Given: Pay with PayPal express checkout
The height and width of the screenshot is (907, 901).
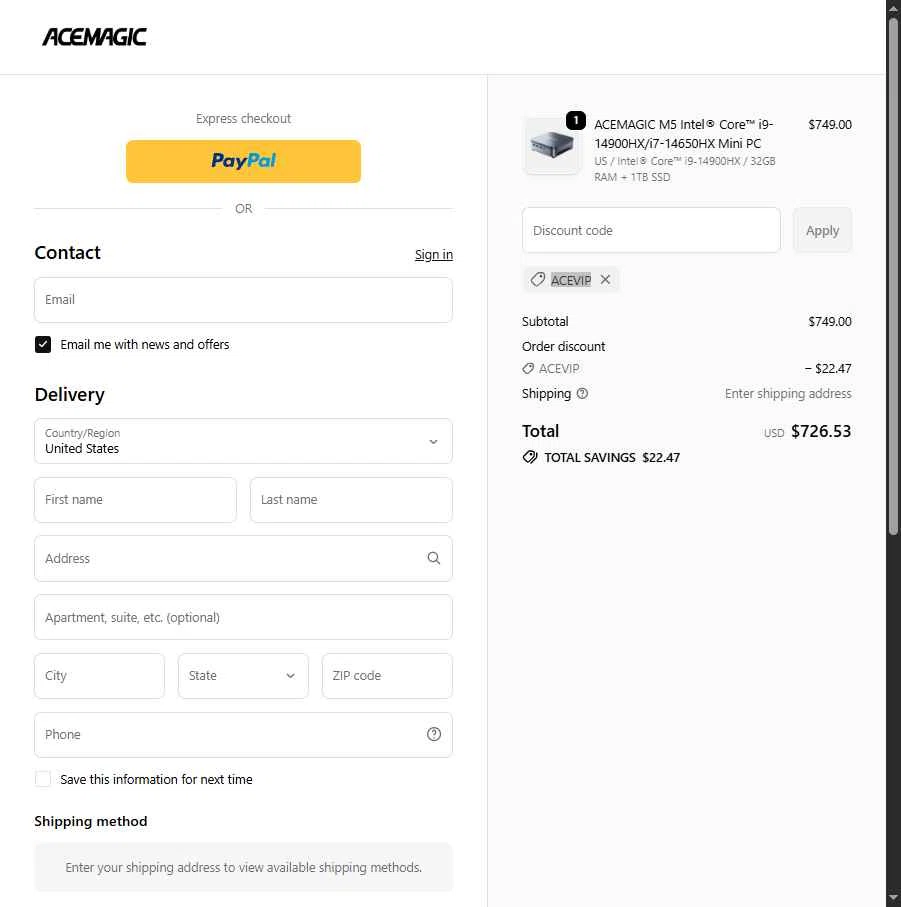Looking at the screenshot, I should coord(243,161).
